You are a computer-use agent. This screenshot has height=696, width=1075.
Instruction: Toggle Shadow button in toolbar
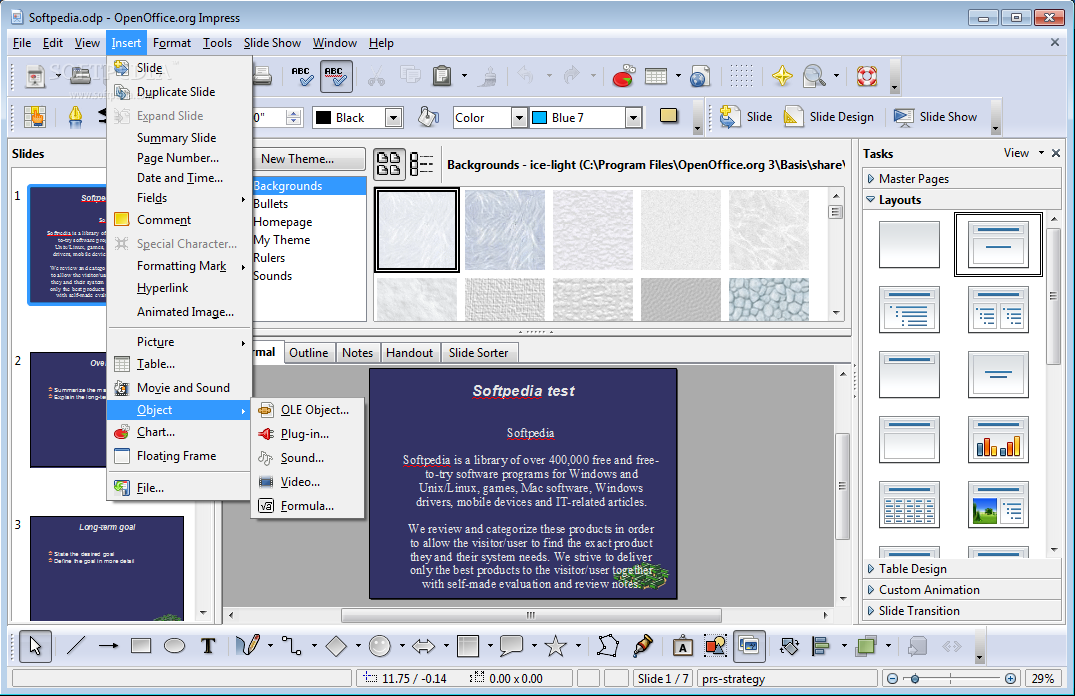[668, 116]
